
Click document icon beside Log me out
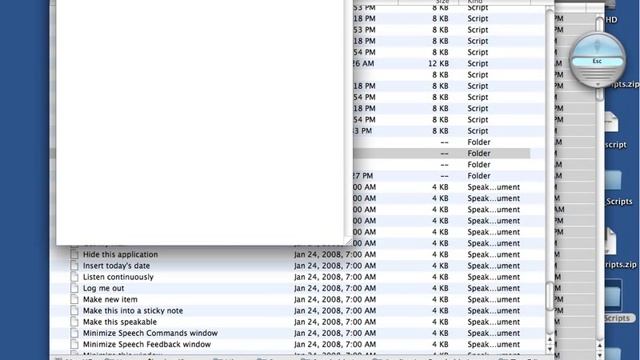click(74, 288)
